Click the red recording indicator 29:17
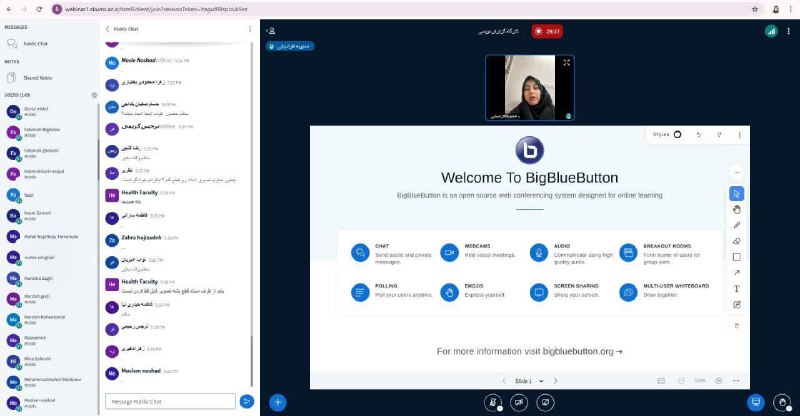 coord(547,31)
